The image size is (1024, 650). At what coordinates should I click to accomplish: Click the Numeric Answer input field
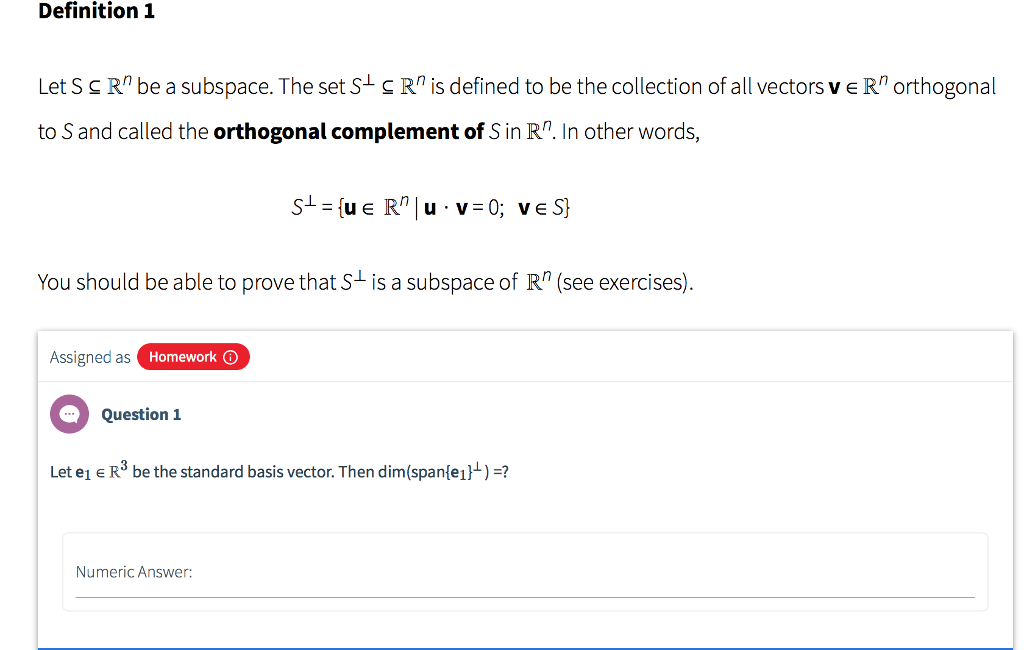pos(527,585)
